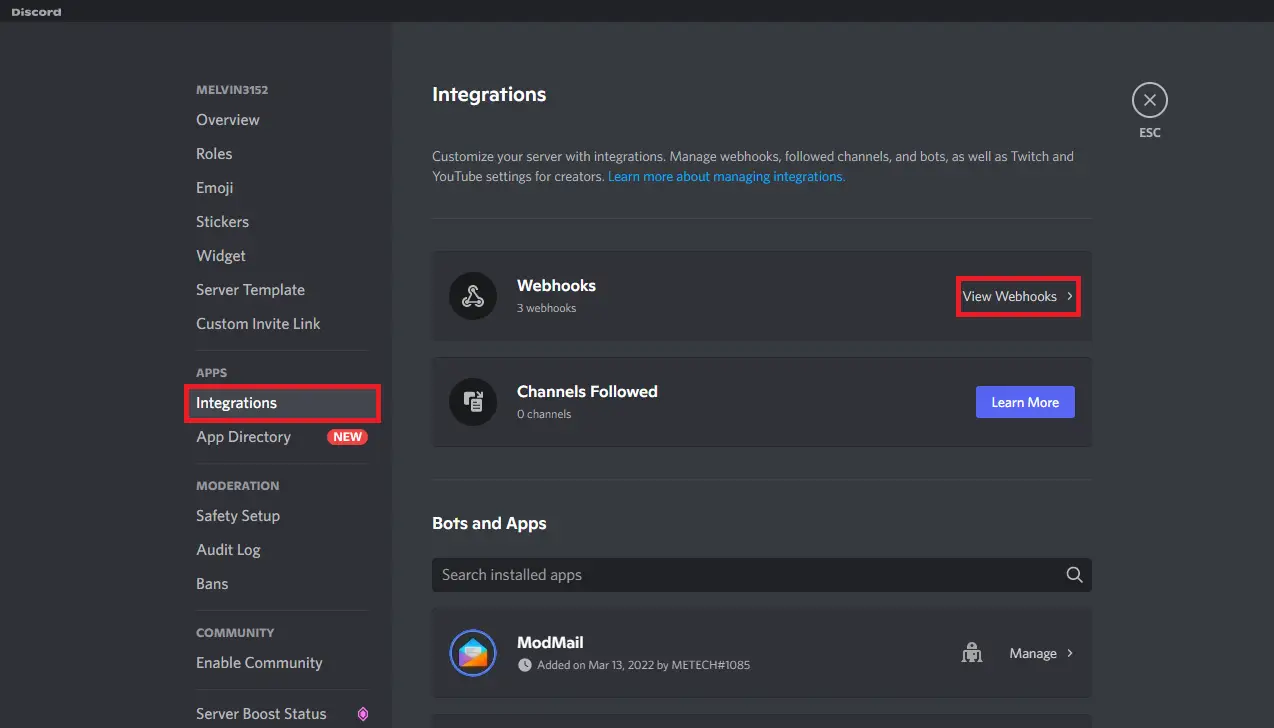This screenshot has width=1274, height=728.
Task: Click the ModMail app avatar
Action: (473, 653)
